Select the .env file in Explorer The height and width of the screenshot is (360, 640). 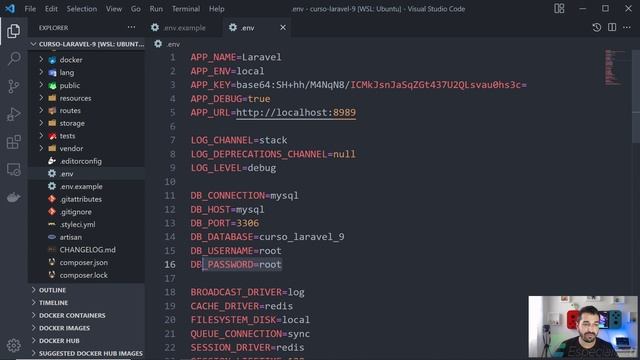[x=87, y=173]
